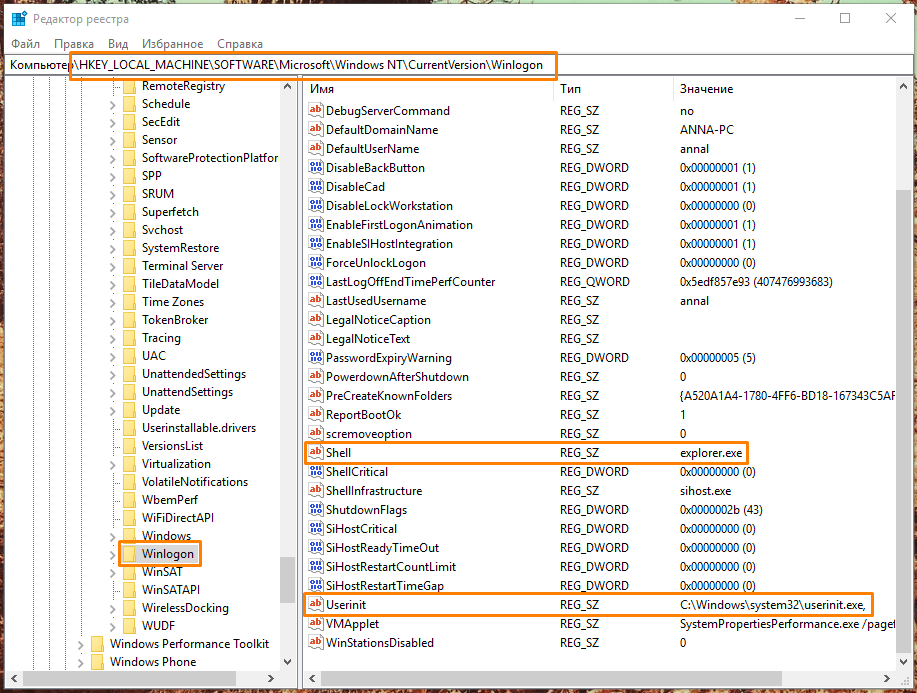Expand the Virtualization key

[x=112, y=465]
